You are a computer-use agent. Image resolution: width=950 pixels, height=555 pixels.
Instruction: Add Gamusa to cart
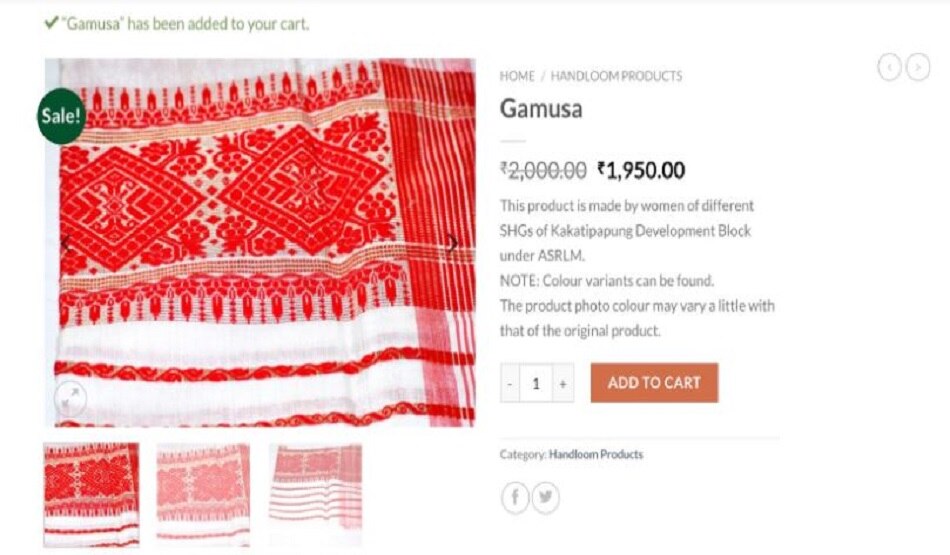click(654, 383)
